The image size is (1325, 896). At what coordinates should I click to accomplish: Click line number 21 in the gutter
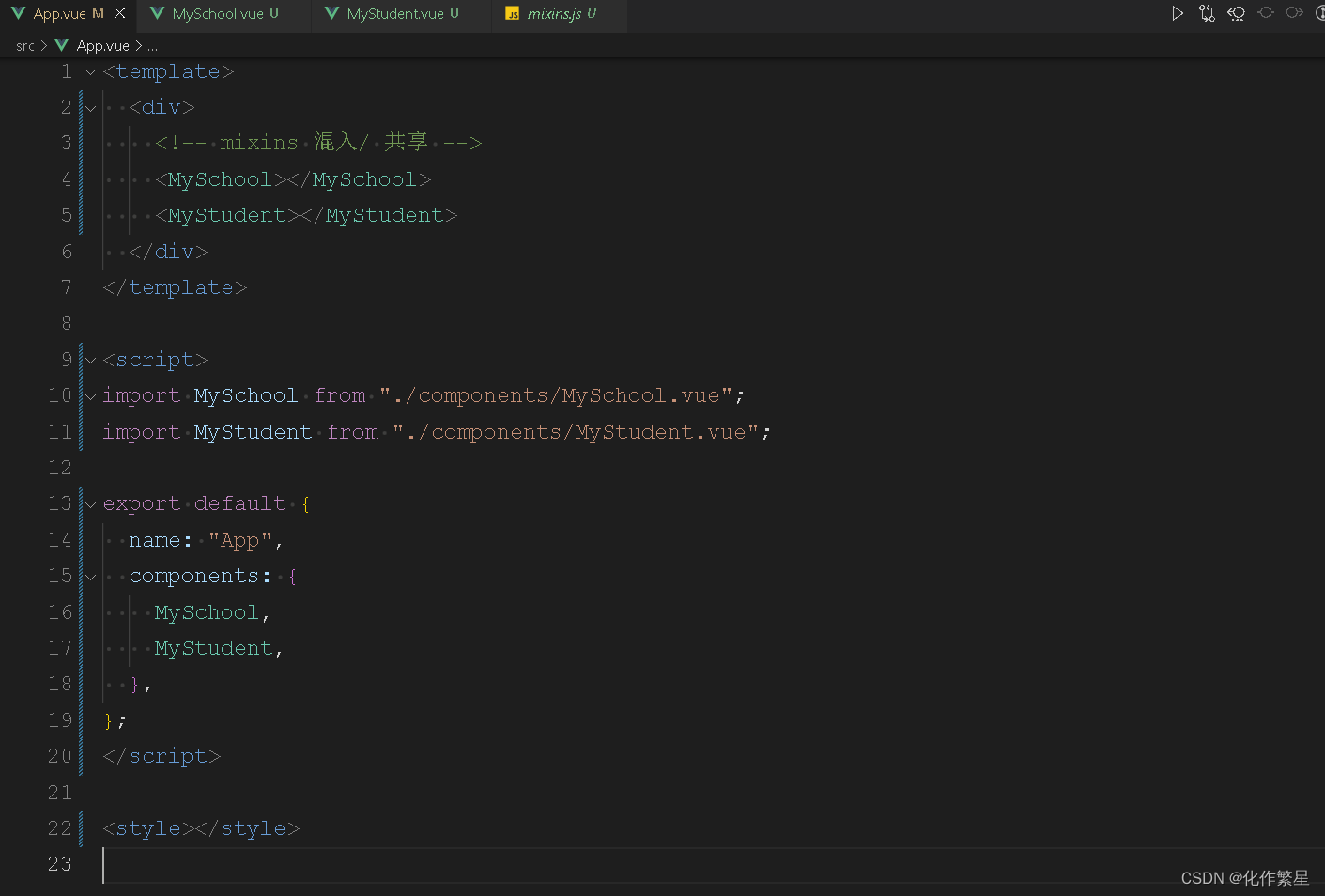coord(60,793)
